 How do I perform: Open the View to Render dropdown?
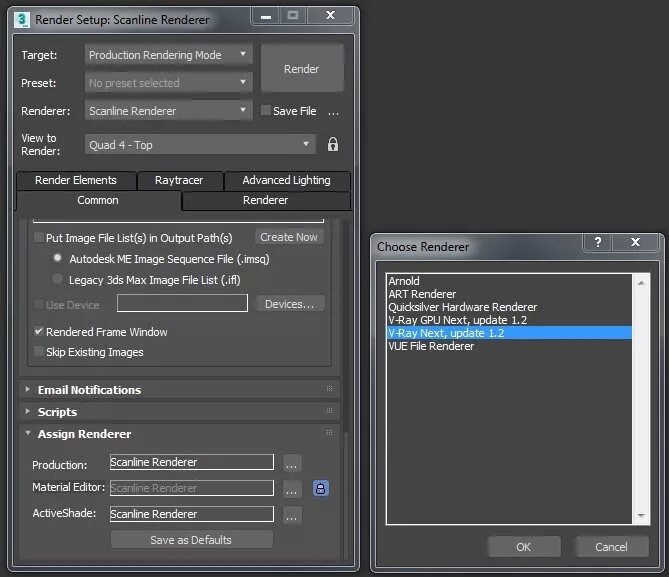[200, 145]
